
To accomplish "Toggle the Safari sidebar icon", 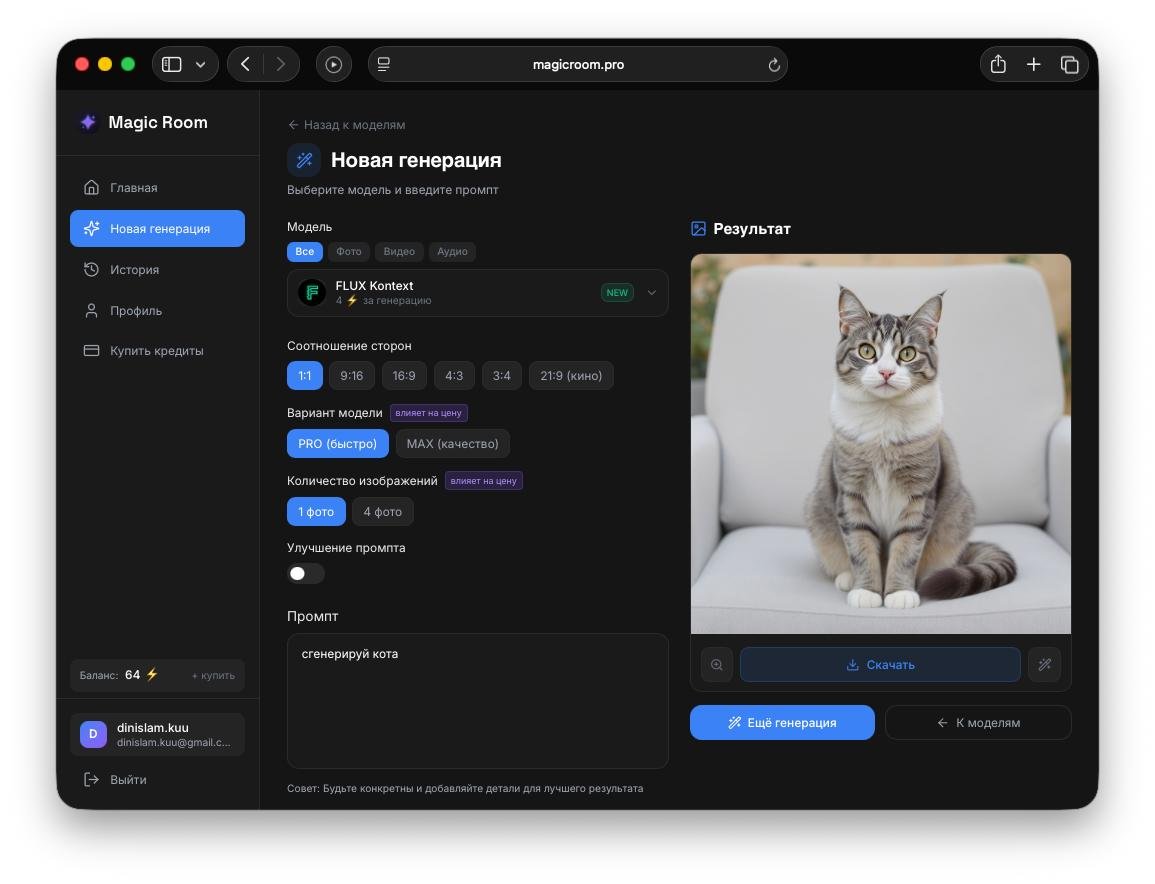I will [172, 64].
